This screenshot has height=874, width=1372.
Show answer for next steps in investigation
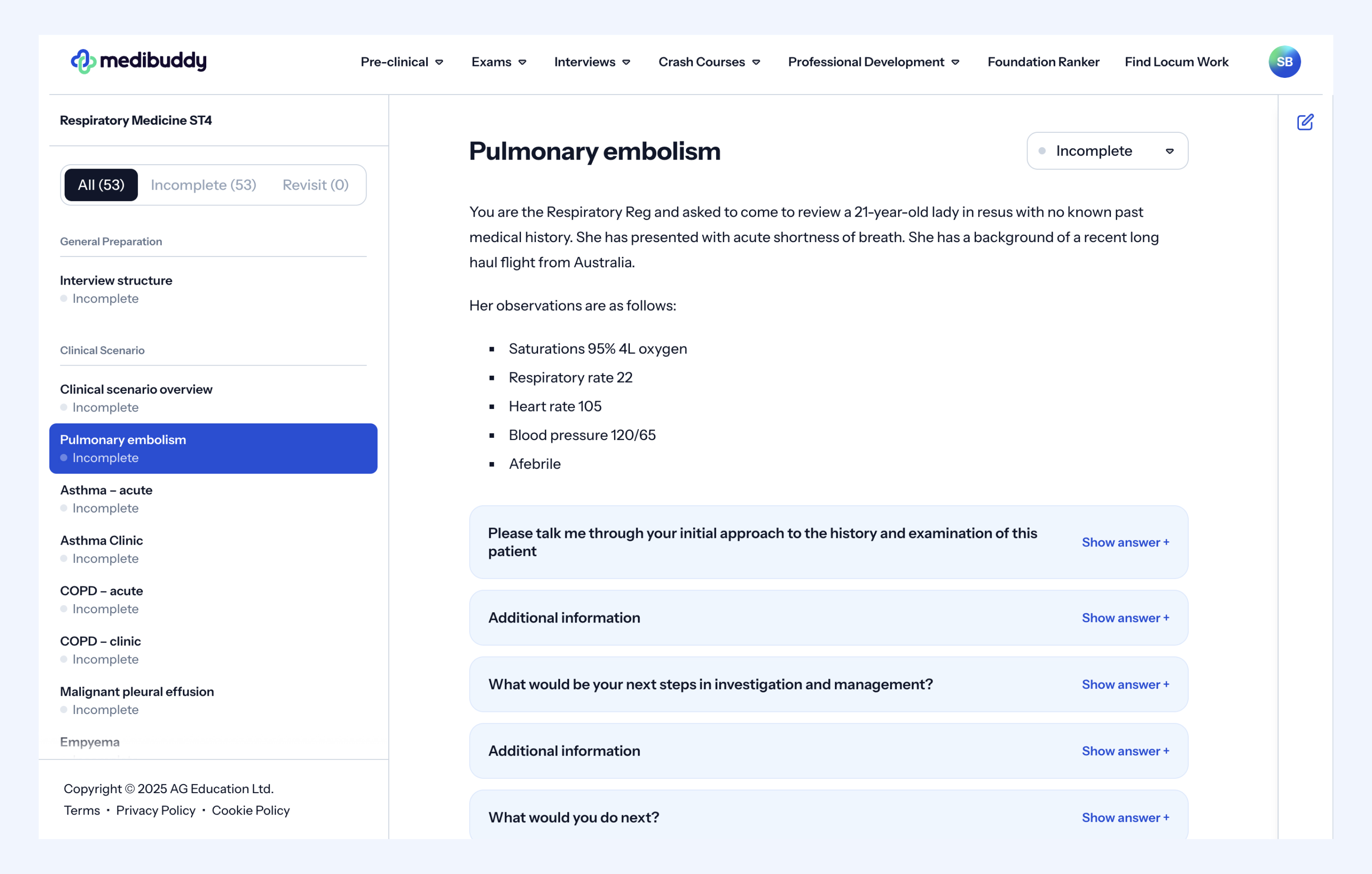[x=1125, y=684]
